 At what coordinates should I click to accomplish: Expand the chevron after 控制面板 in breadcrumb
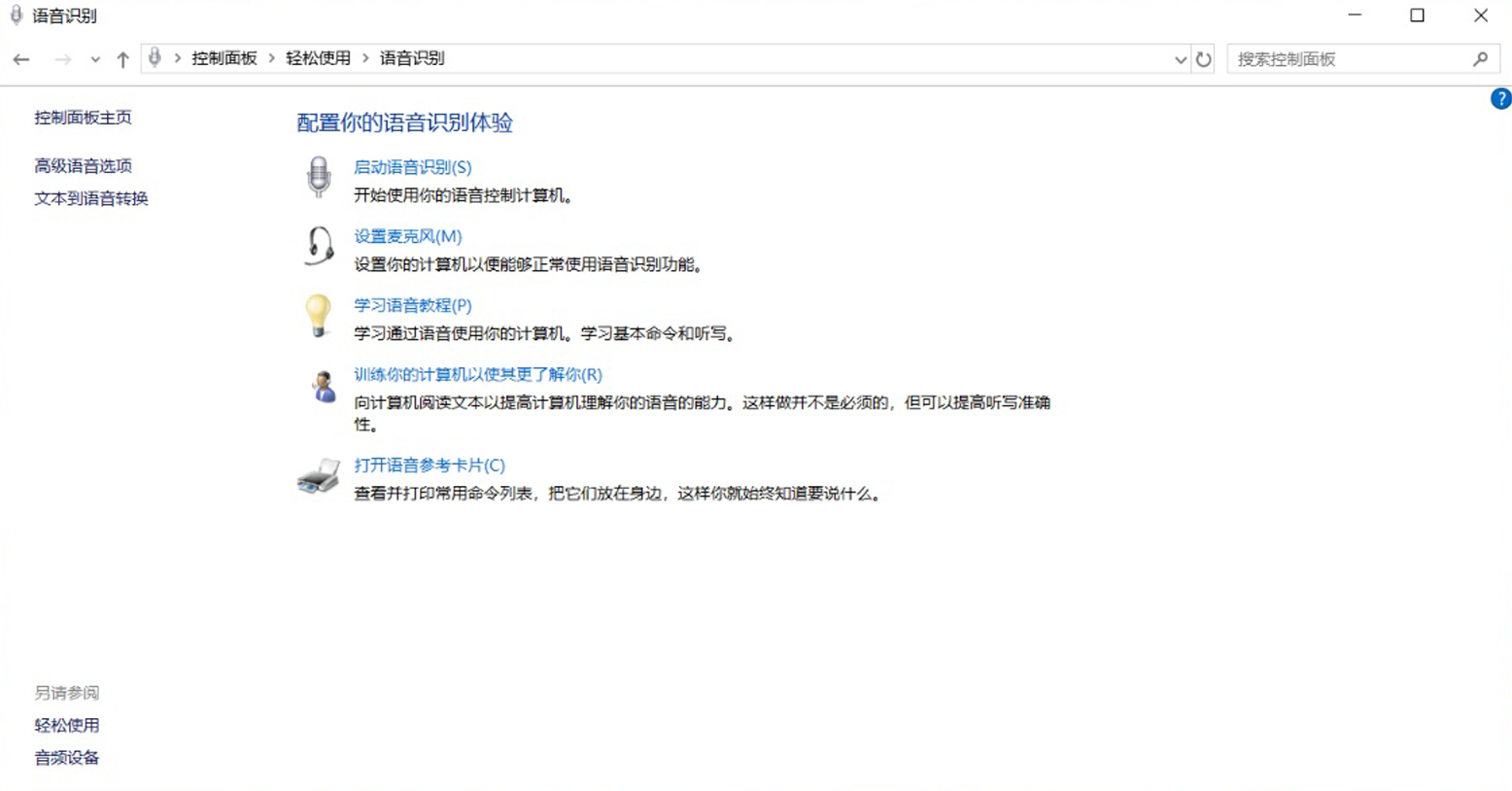pos(272,58)
